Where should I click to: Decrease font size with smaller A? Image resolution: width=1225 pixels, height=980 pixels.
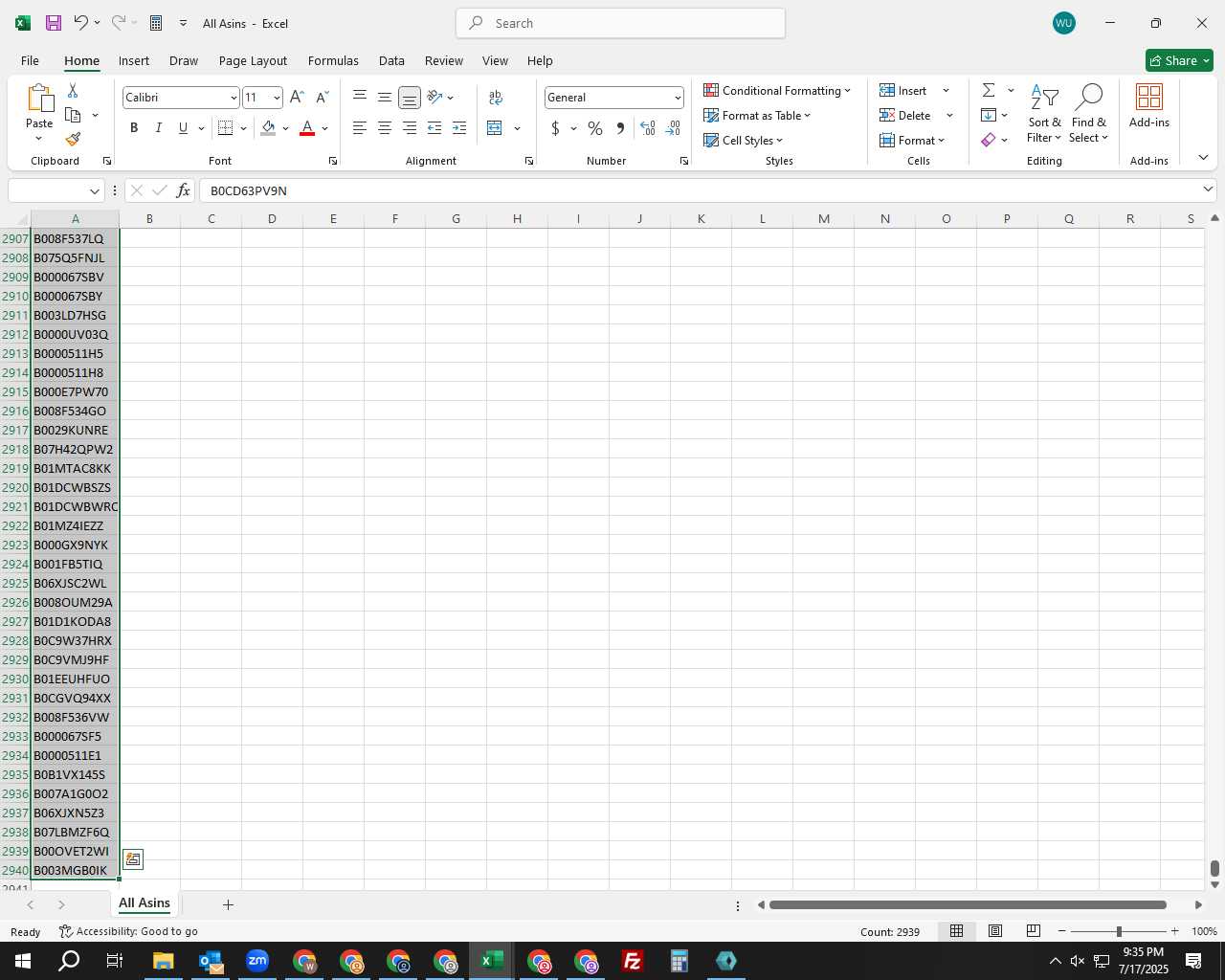coord(322,97)
